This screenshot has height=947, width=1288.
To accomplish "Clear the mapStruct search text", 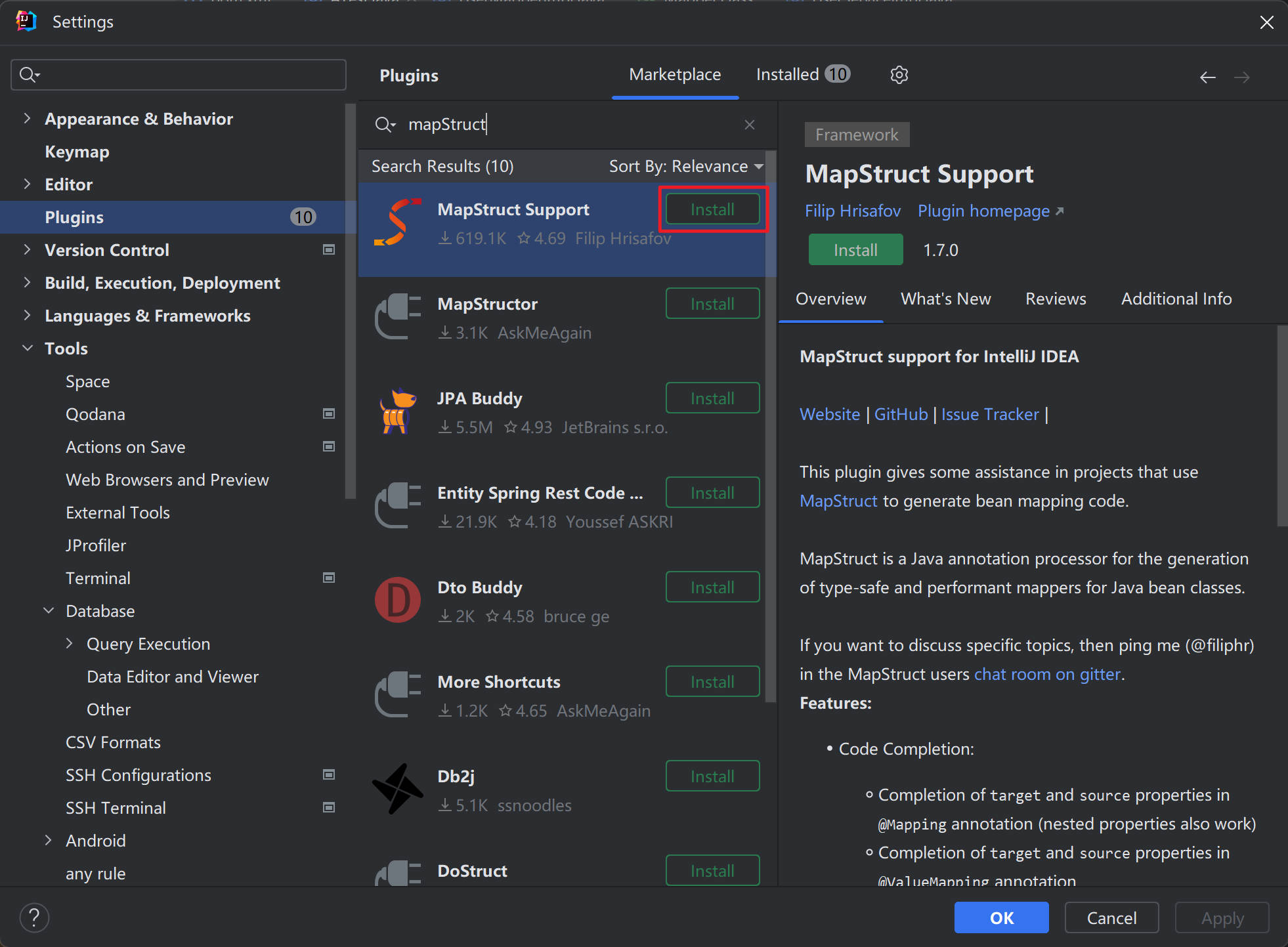I will [750, 125].
